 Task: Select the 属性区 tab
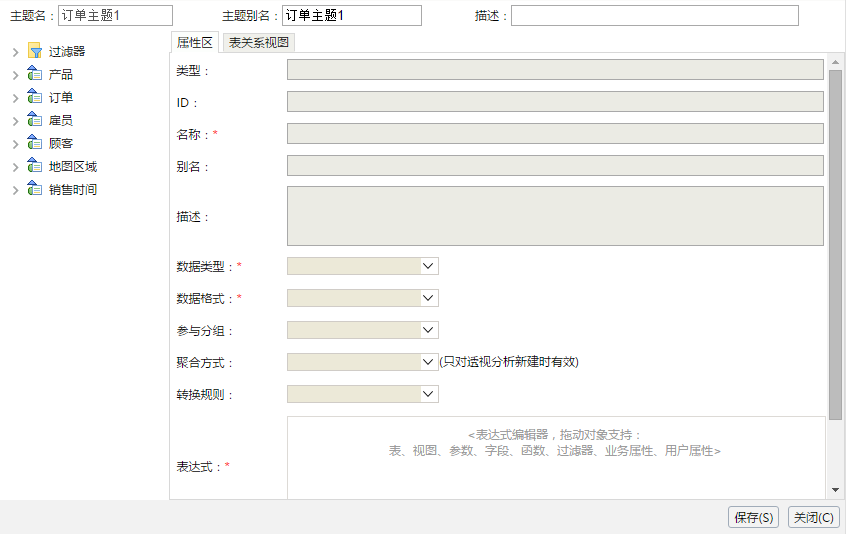195,43
